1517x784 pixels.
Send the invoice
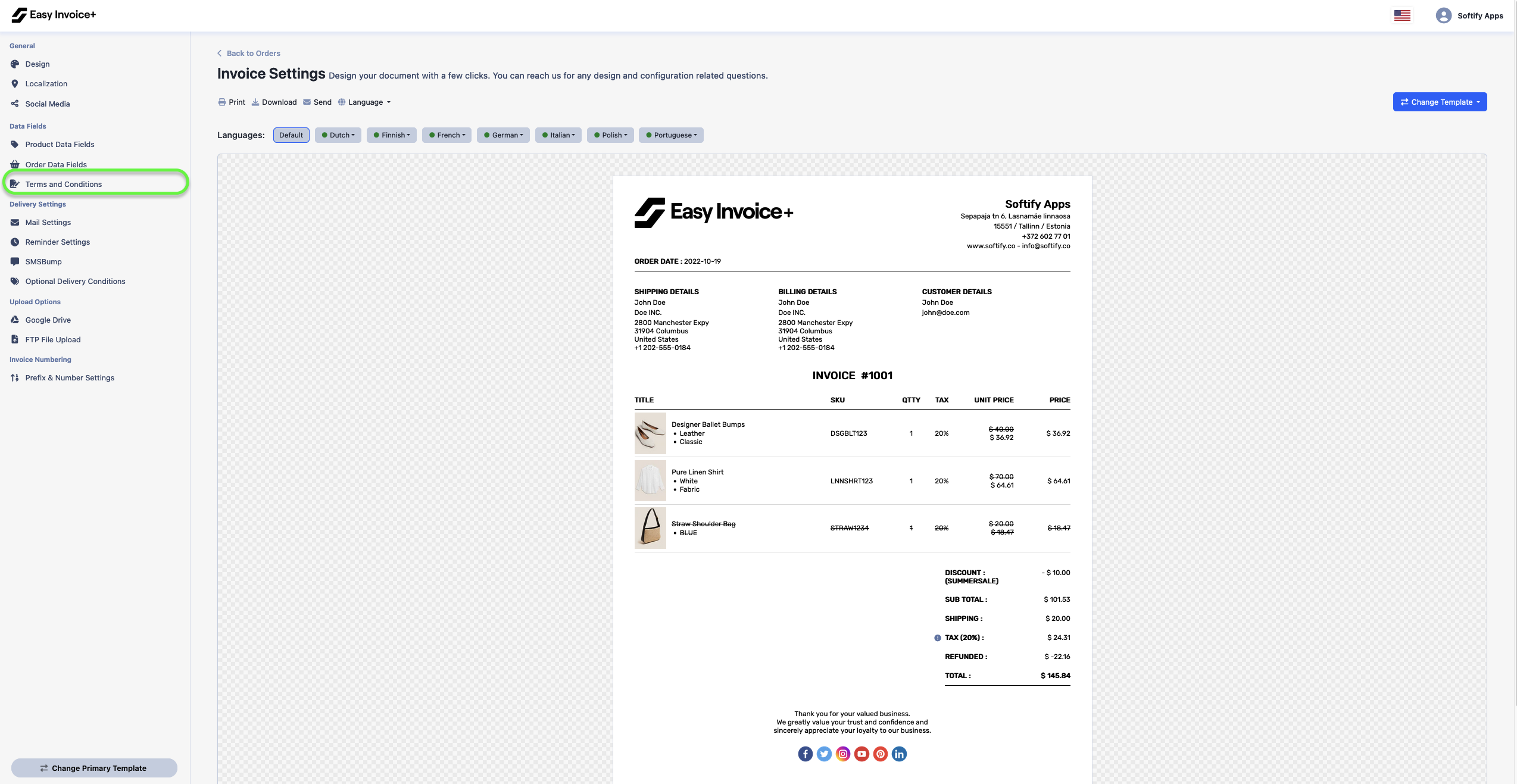[317, 102]
